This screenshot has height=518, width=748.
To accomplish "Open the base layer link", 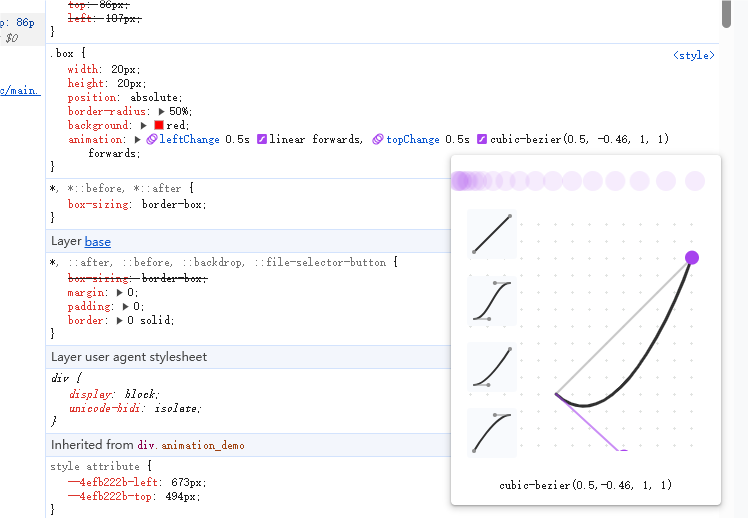I will pyautogui.click(x=98, y=242).
